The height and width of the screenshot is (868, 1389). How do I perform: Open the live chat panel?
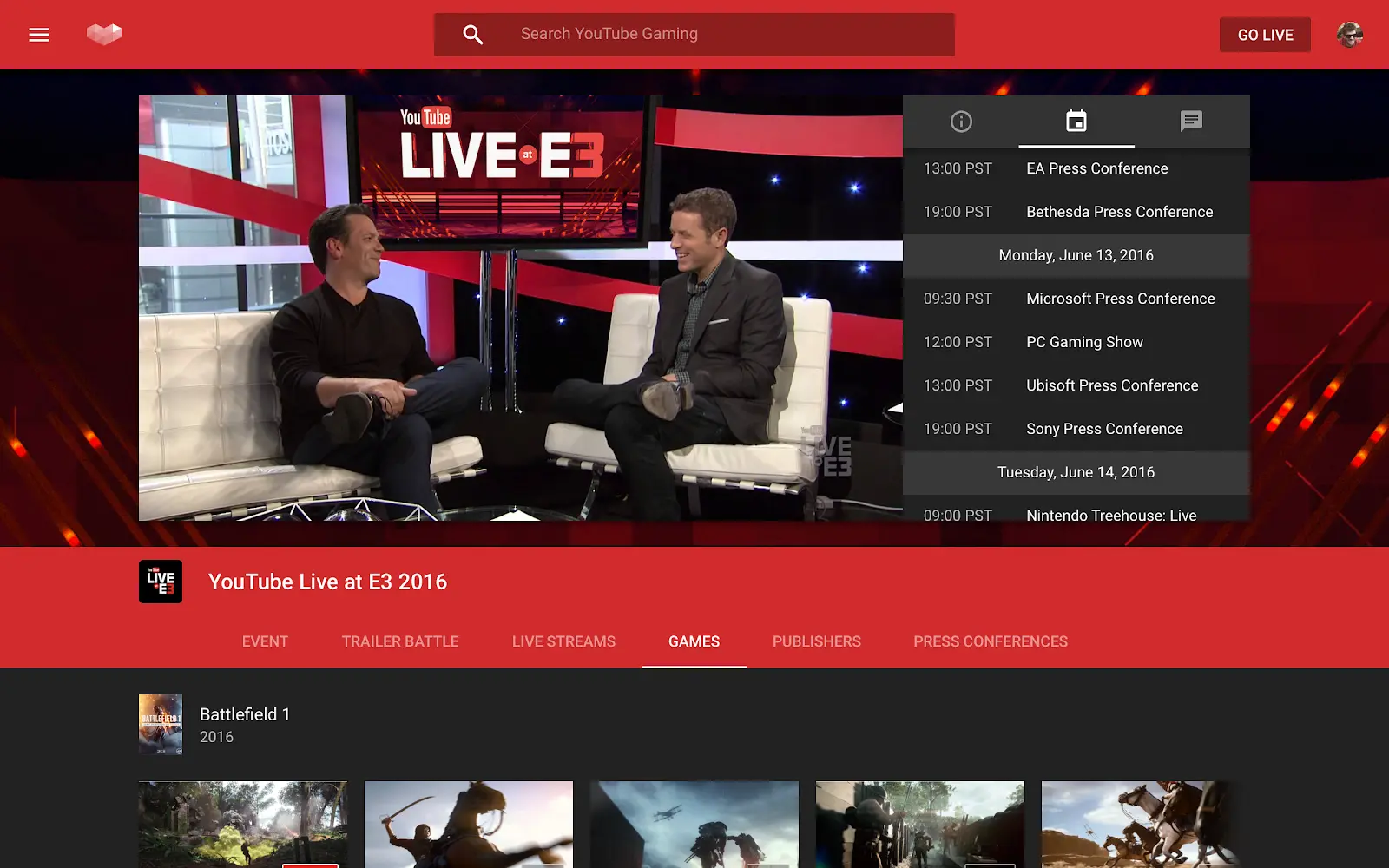1191,122
